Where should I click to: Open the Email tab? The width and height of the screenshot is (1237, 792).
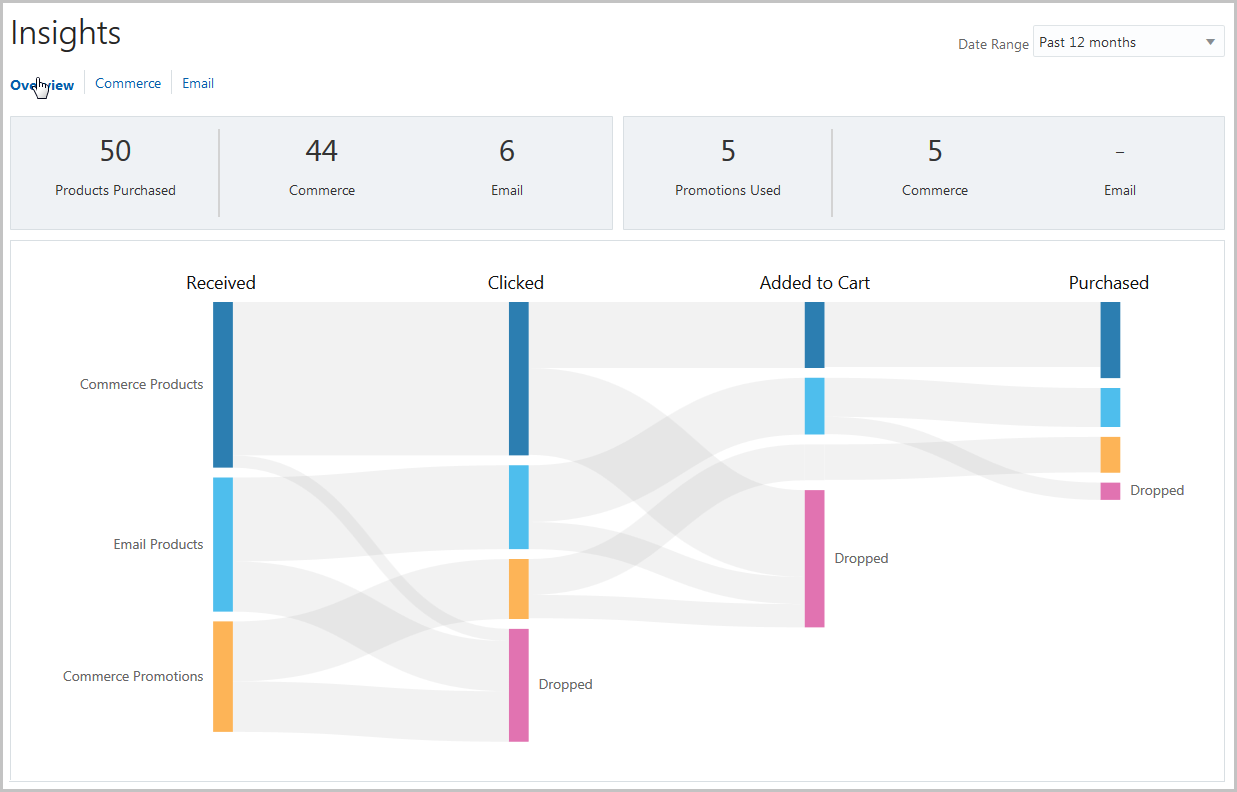pyautogui.click(x=198, y=84)
